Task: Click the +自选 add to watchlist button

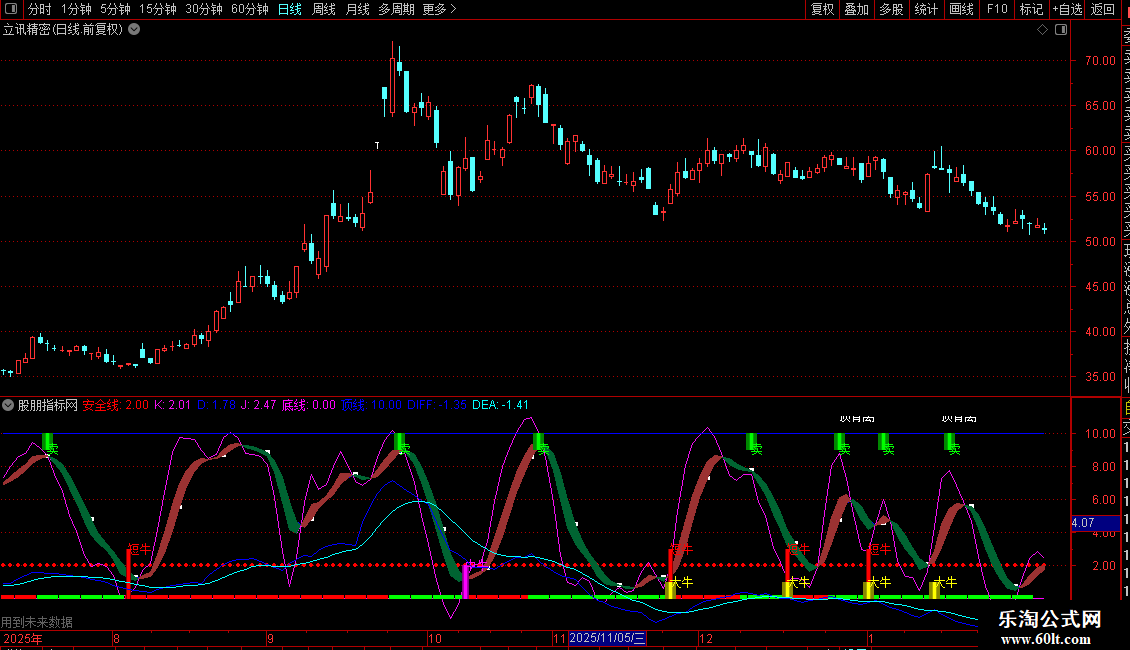Action: click(1066, 9)
